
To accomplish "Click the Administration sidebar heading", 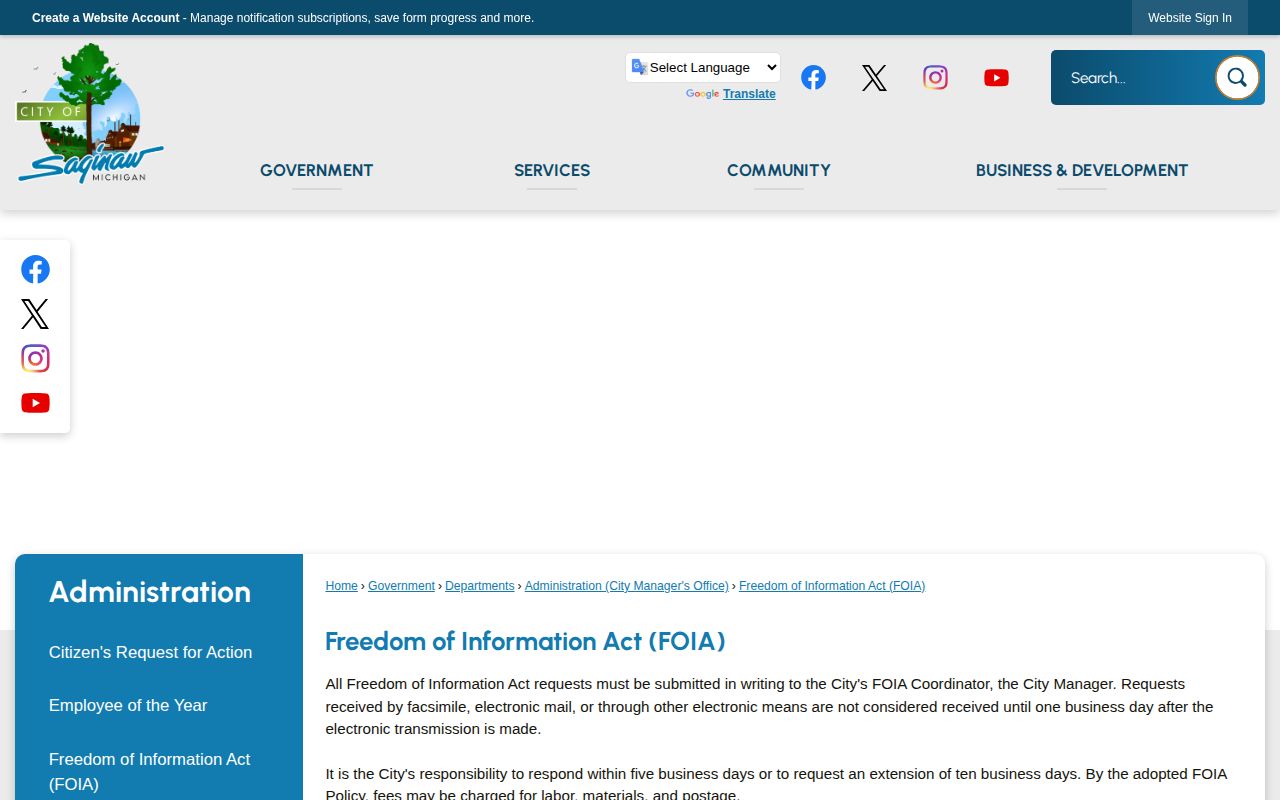I will coord(150,591).
